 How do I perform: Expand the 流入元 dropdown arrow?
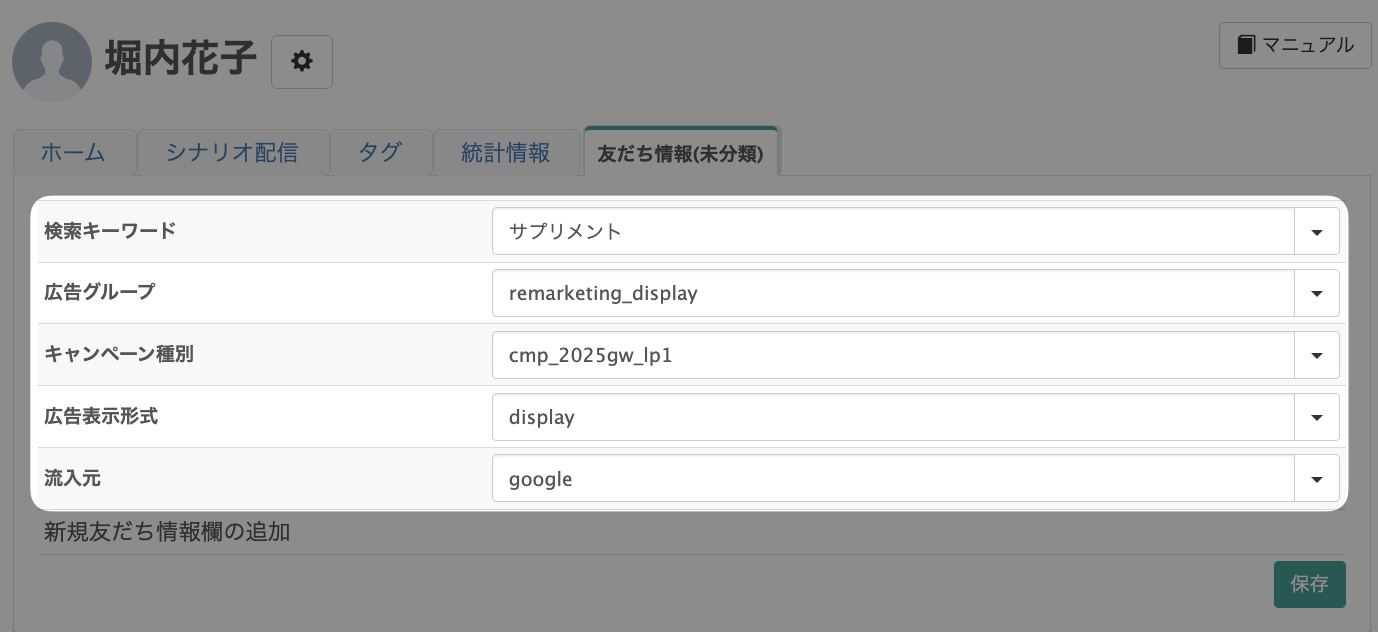[1317, 479]
